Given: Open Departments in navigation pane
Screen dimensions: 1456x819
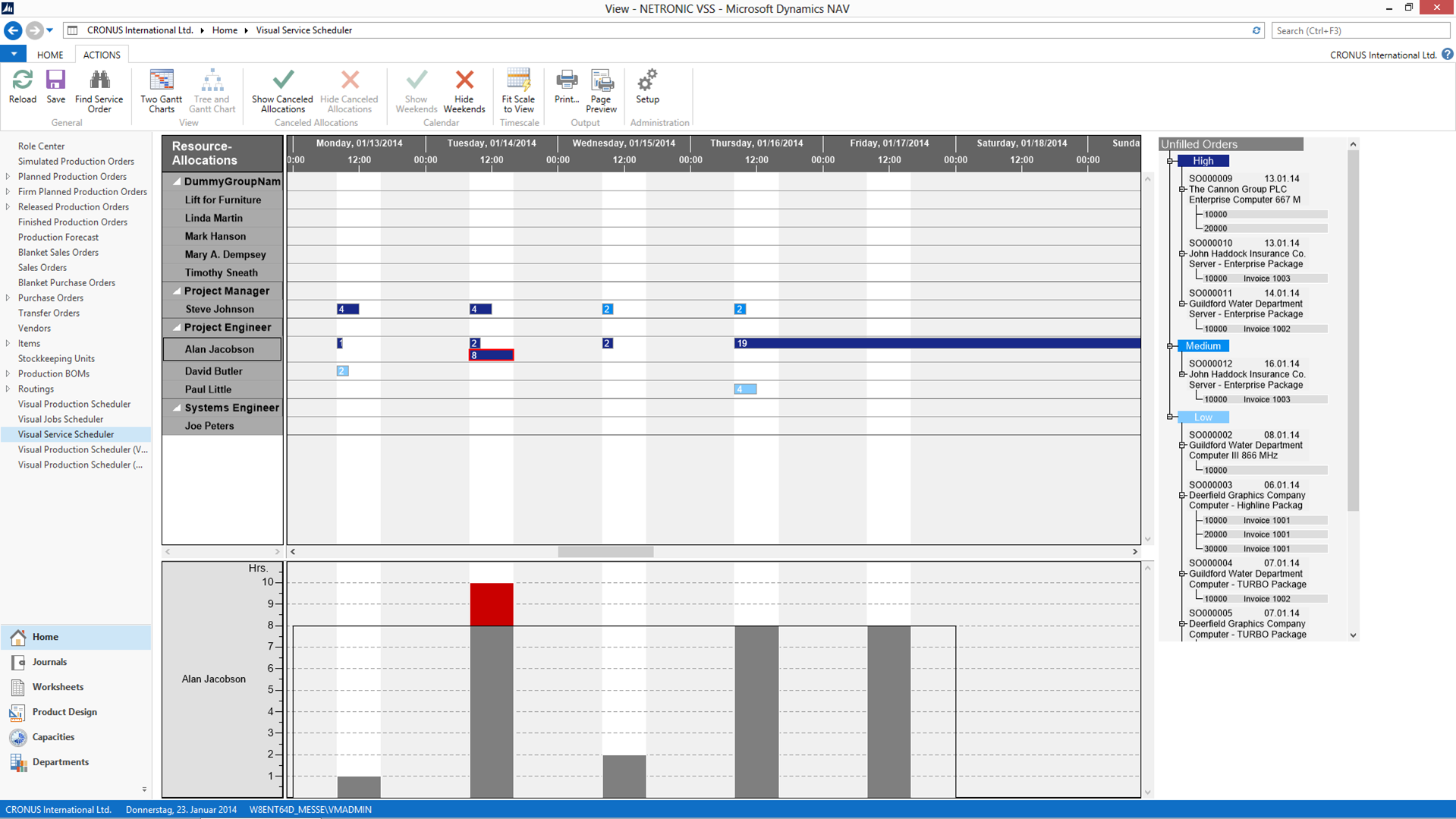Looking at the screenshot, I should (61, 762).
